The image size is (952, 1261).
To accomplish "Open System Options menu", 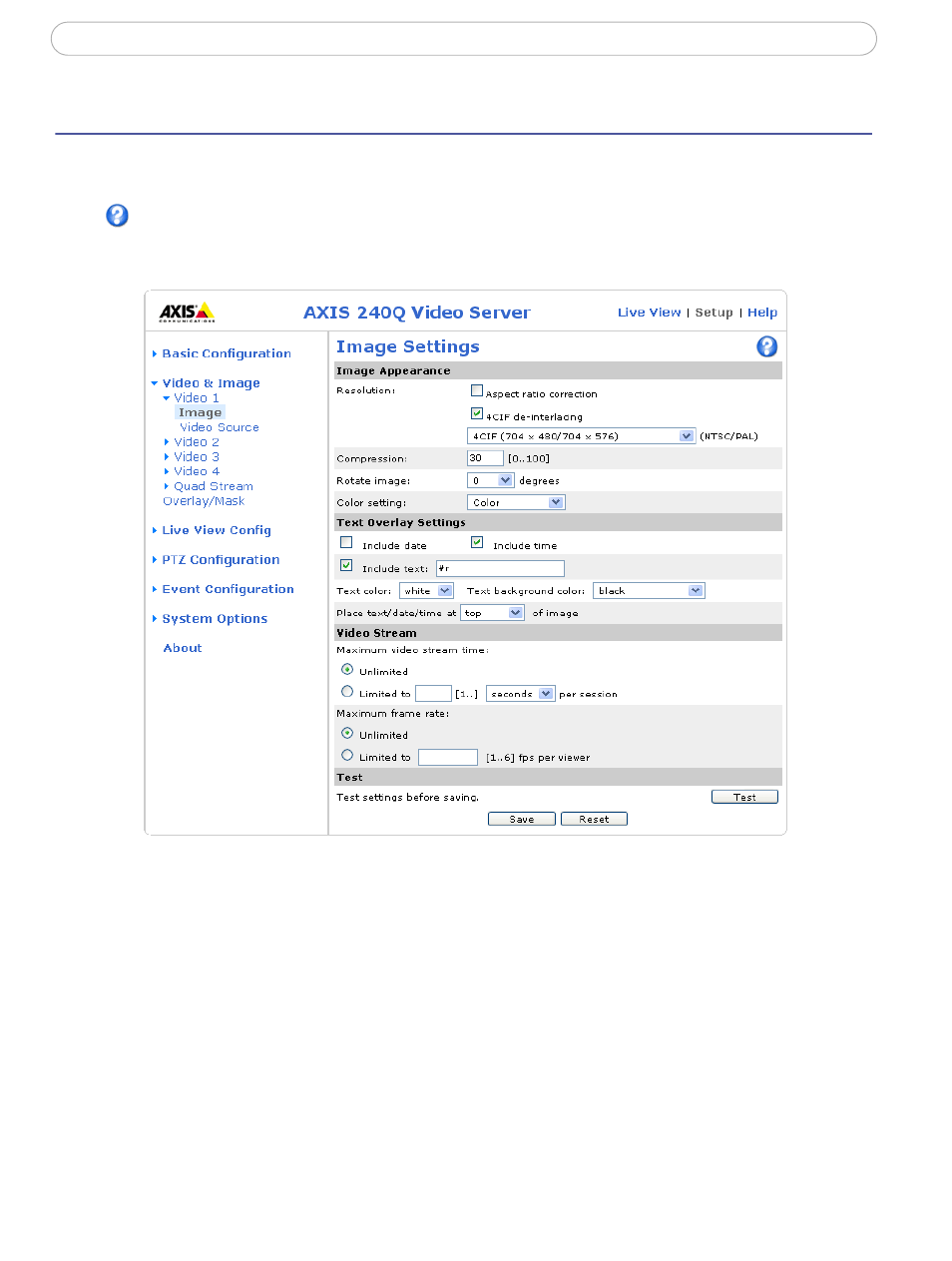I will 215,619.
